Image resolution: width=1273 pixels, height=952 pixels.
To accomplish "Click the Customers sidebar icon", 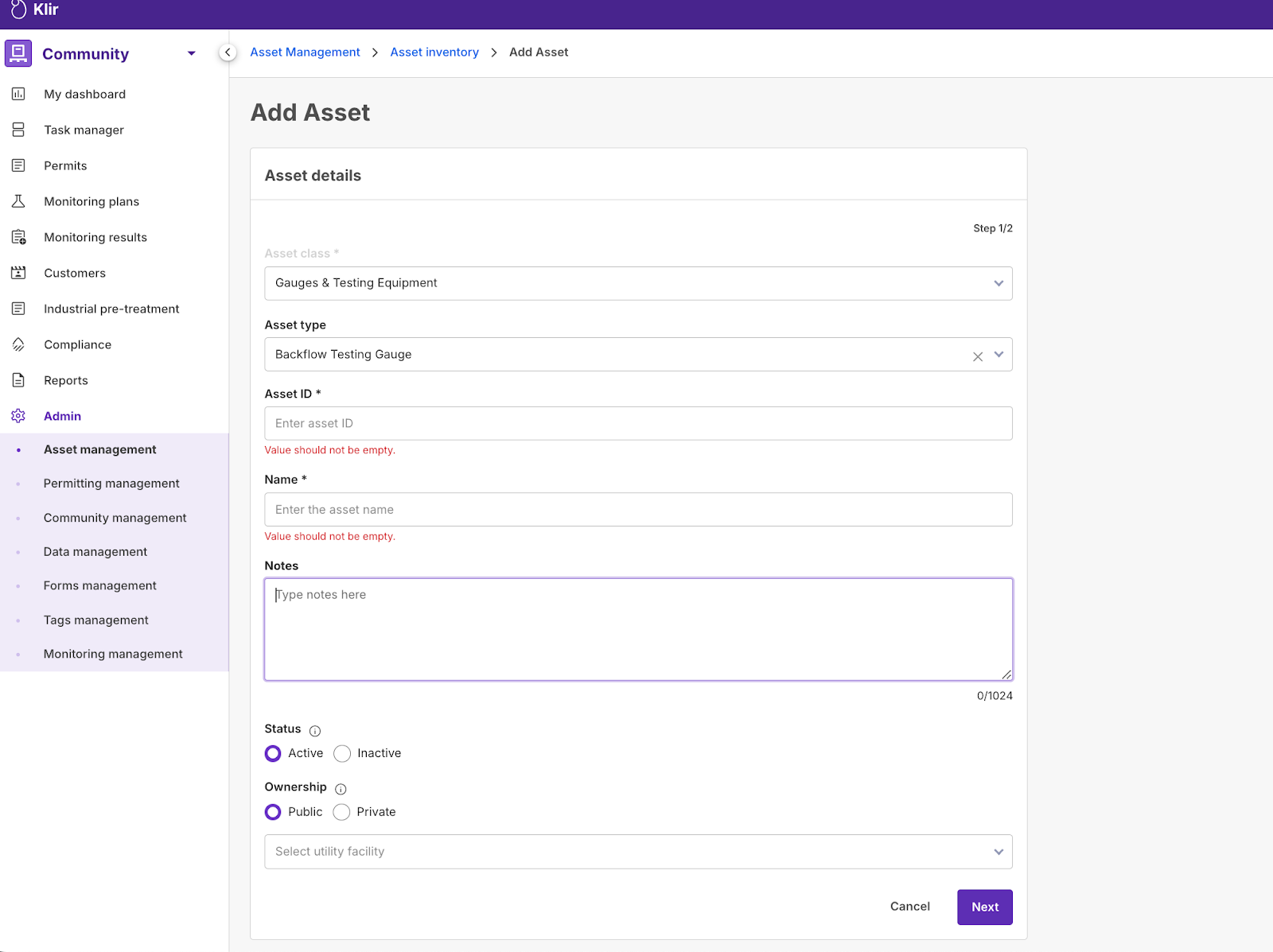I will [18, 273].
